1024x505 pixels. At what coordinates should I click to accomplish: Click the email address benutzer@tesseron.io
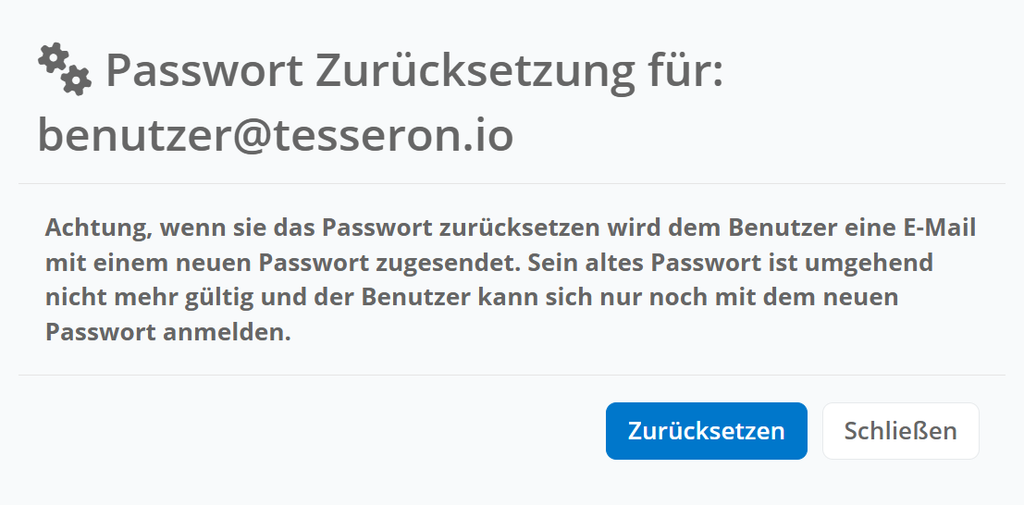tap(276, 135)
